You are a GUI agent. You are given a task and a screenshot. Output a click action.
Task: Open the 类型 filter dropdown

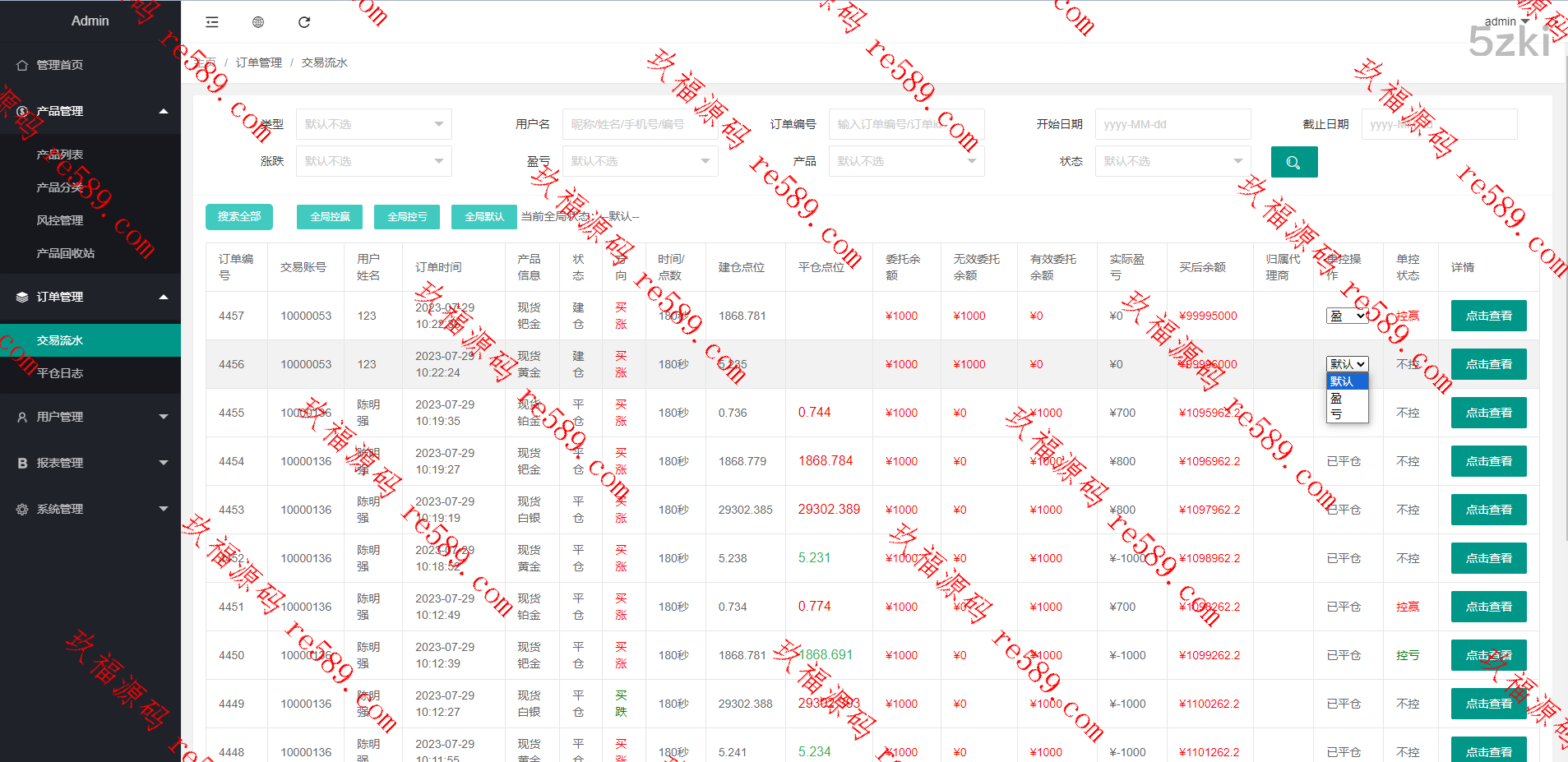pyautogui.click(x=373, y=124)
